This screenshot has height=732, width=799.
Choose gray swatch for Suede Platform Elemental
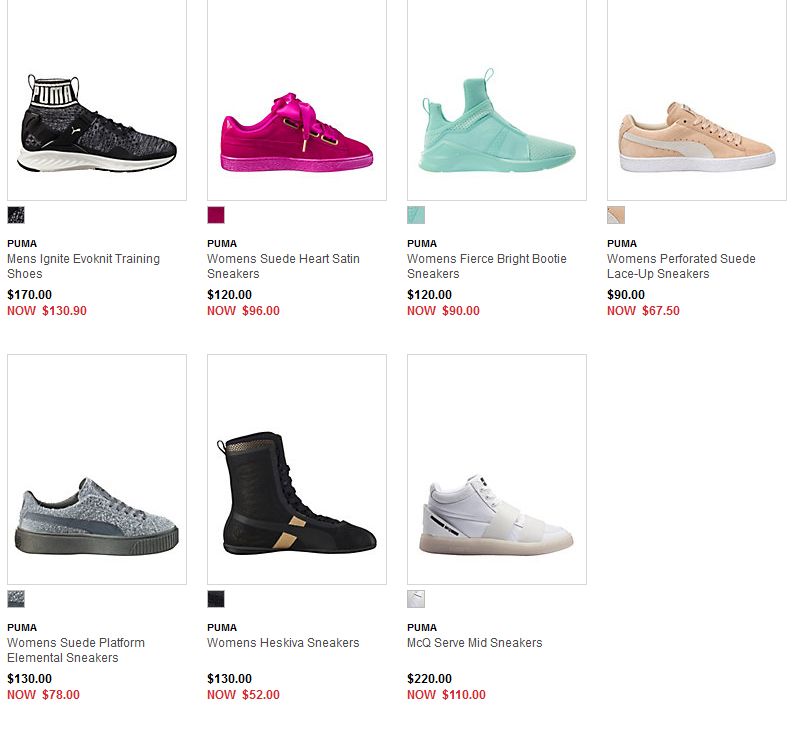(16, 599)
